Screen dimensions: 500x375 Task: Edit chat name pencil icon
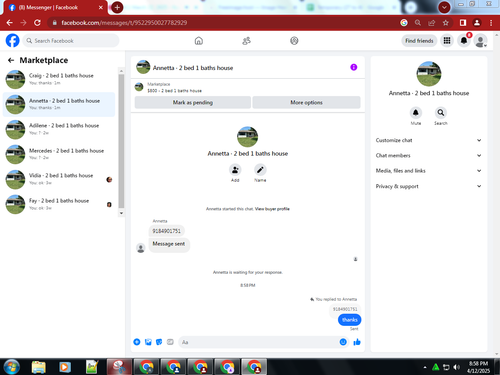(x=260, y=170)
